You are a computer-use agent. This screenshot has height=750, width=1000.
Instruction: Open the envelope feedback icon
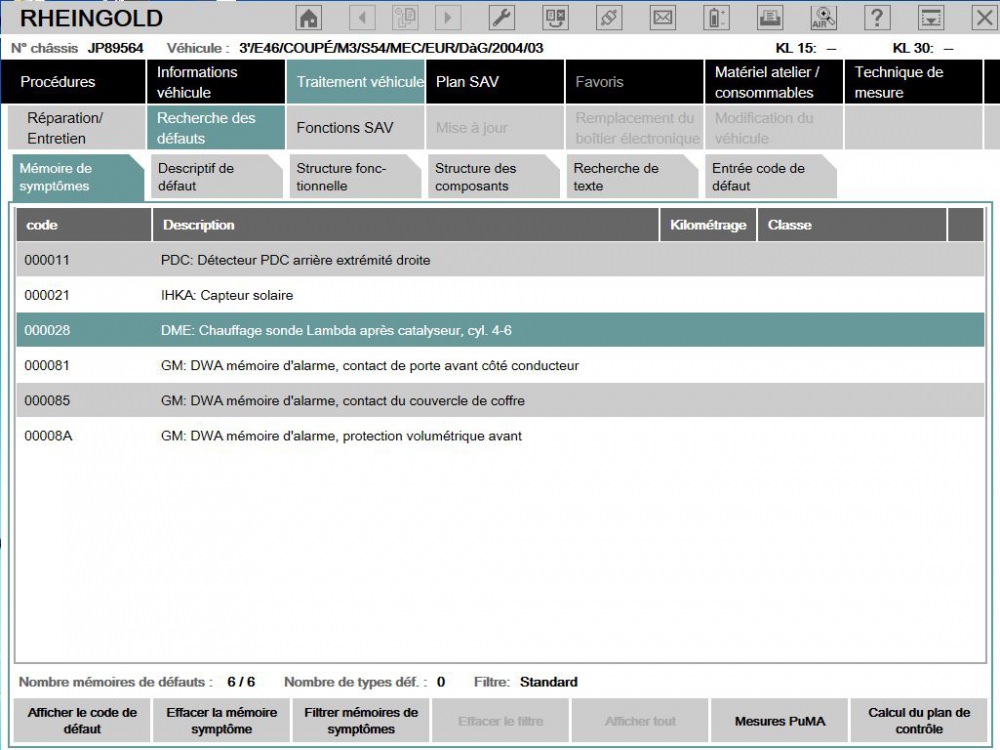point(663,18)
